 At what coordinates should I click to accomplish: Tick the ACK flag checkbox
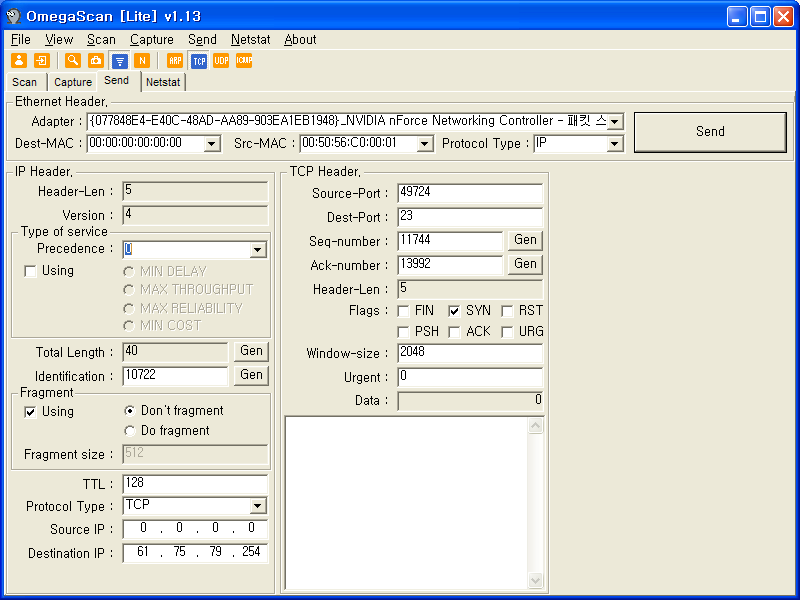(x=454, y=331)
